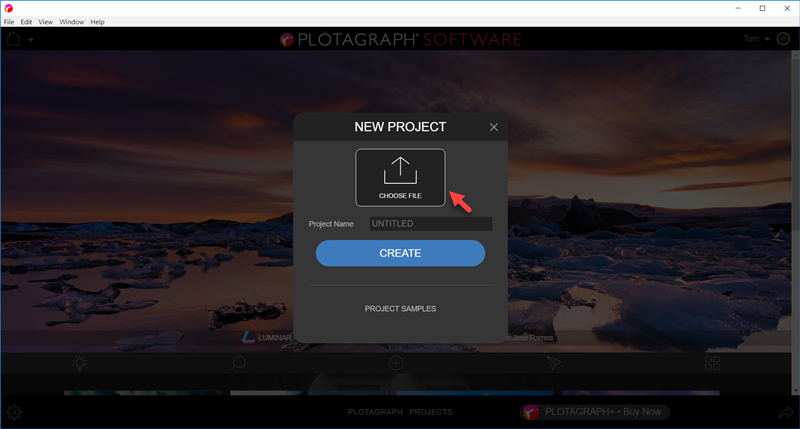This screenshot has height=429, width=800.
Task: Open the Help menu
Action: (97, 22)
